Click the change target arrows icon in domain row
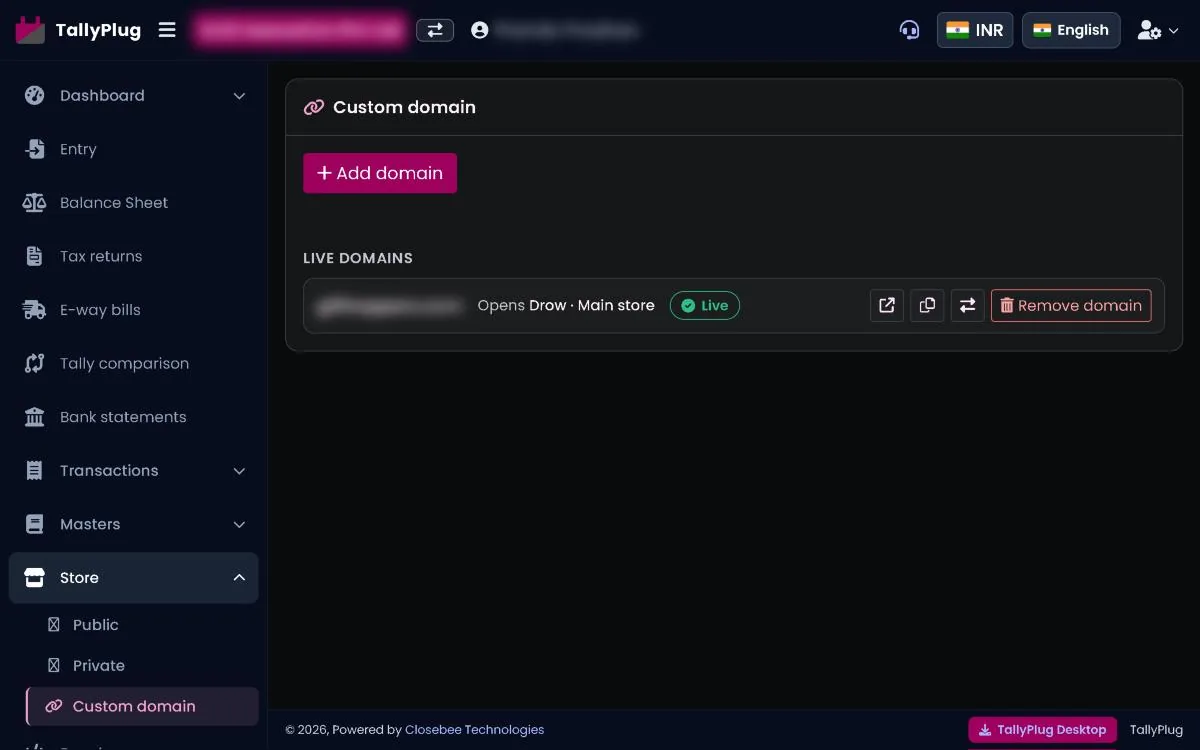 pyautogui.click(x=967, y=305)
